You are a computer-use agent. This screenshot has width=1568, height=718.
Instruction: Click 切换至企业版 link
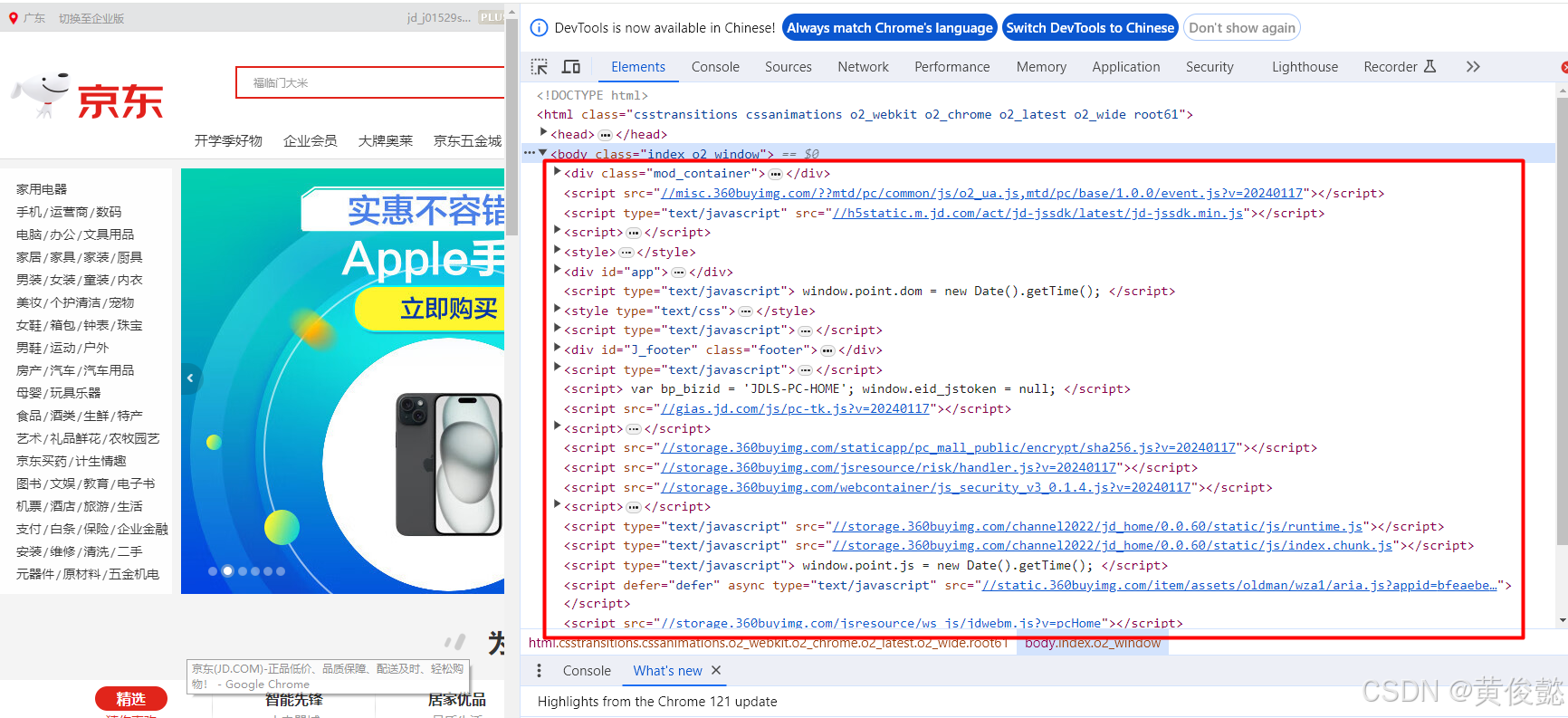(91, 18)
